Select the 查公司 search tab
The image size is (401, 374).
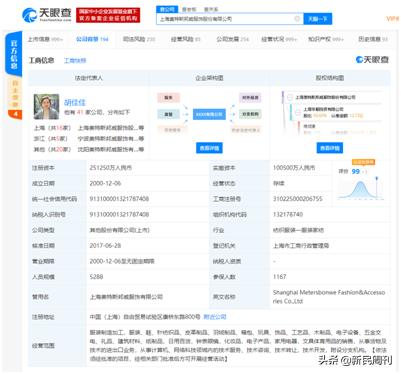(x=167, y=9)
